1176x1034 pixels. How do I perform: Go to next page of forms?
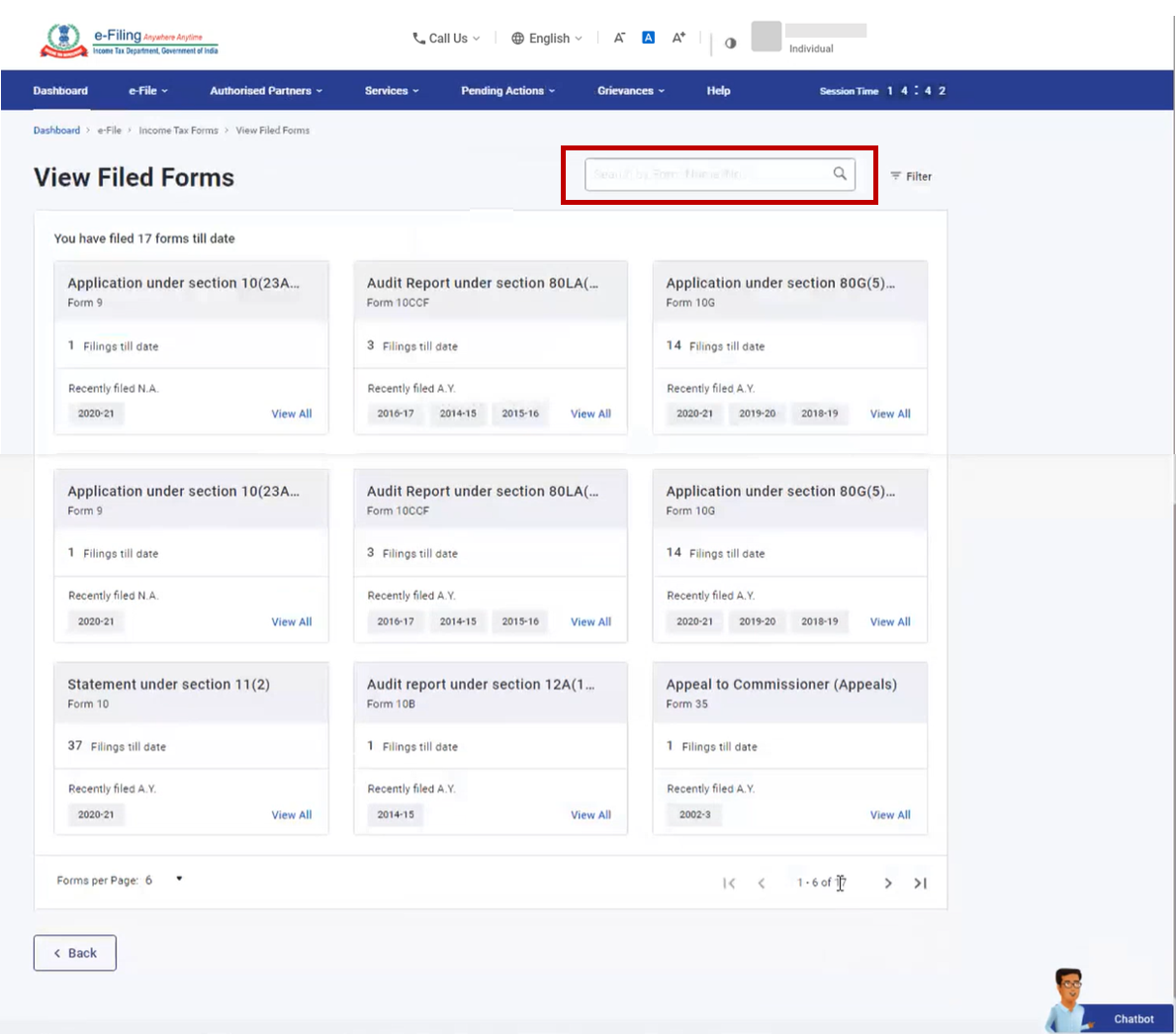tap(888, 883)
